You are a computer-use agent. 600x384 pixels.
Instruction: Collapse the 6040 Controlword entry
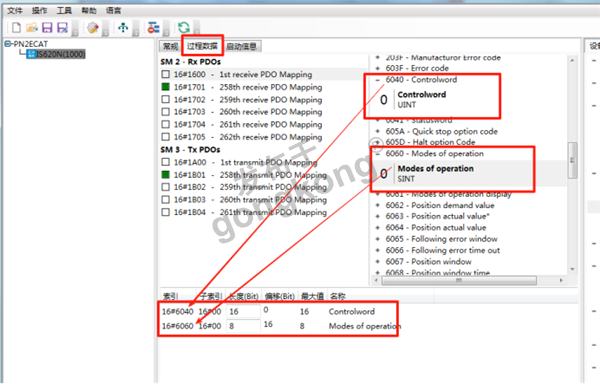(378, 80)
